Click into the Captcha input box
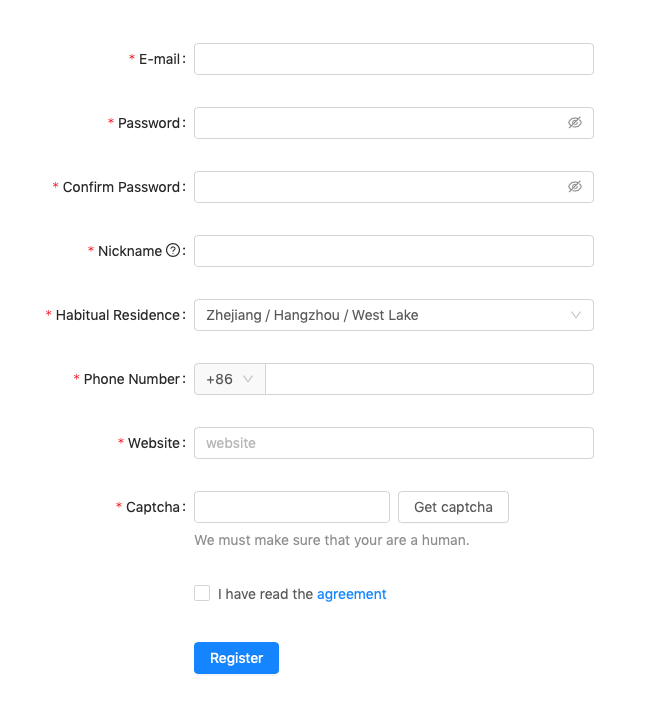Viewport: 650px width, 712px height. [292, 507]
